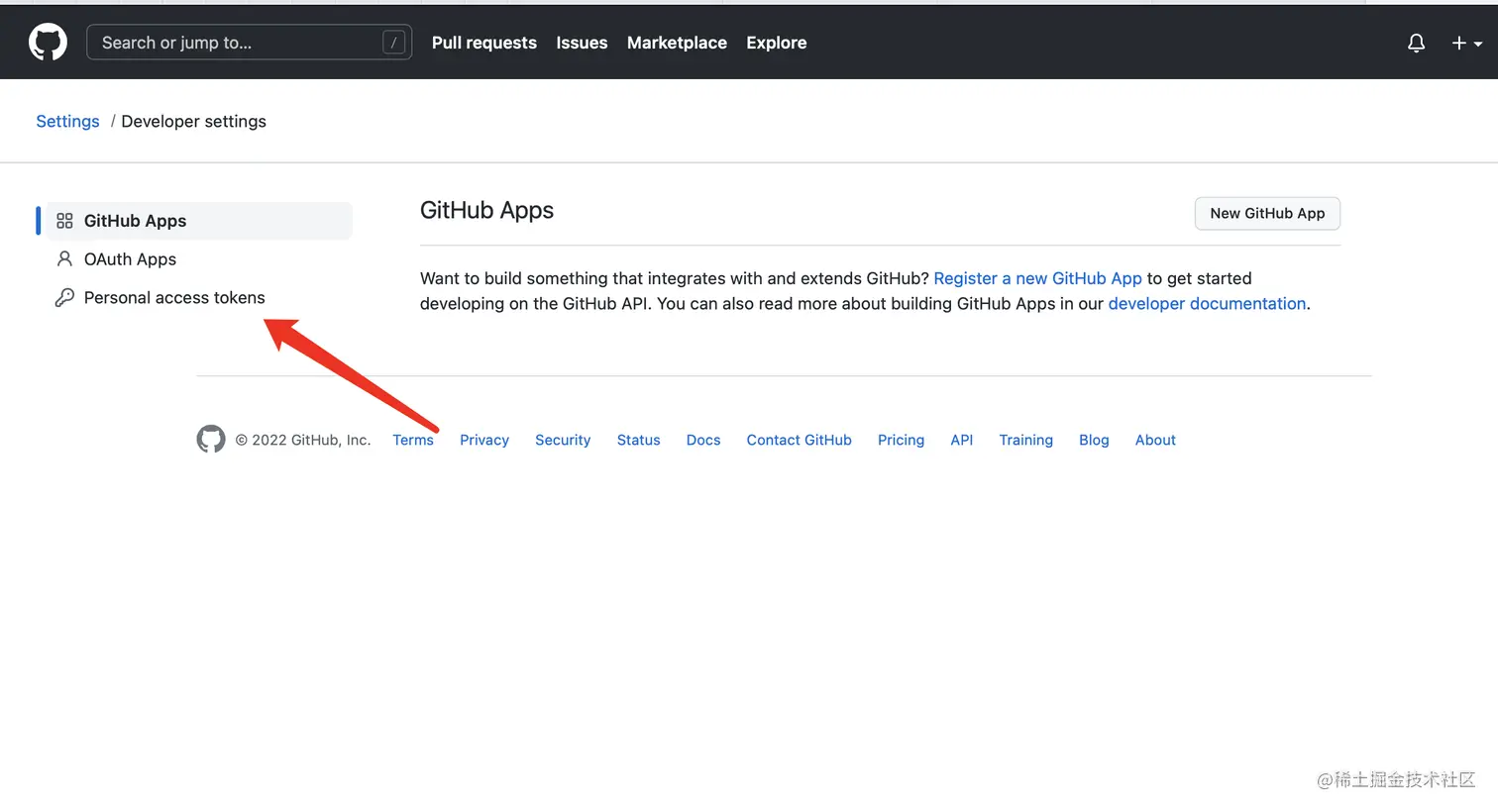
Task: Open the API footer link
Action: (x=962, y=440)
